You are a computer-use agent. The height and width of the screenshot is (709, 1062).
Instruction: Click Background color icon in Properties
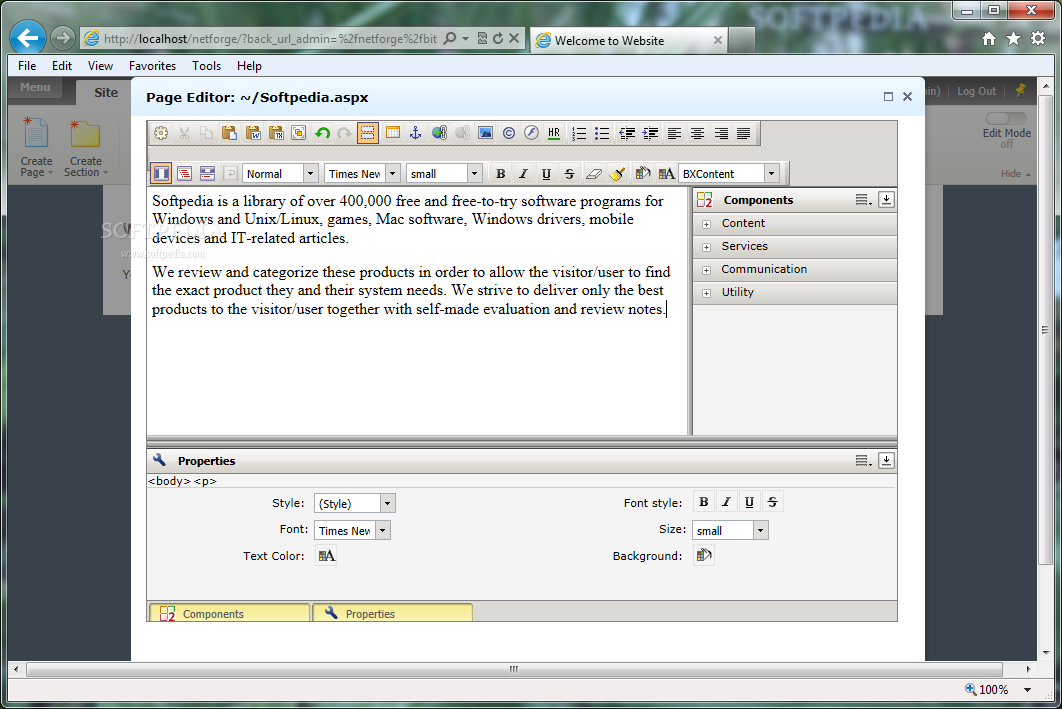coord(704,555)
